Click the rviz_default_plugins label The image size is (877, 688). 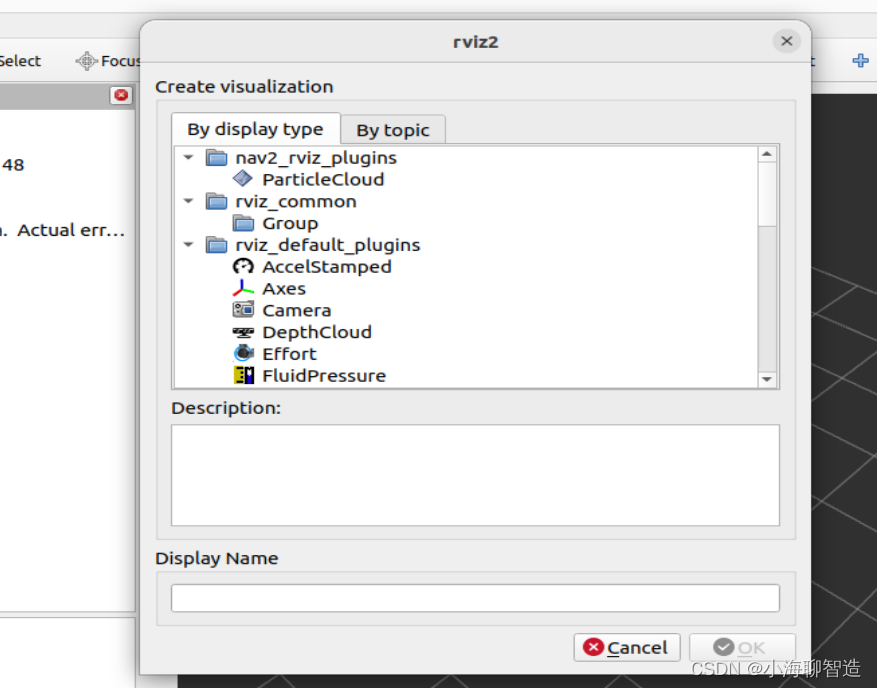tap(328, 245)
